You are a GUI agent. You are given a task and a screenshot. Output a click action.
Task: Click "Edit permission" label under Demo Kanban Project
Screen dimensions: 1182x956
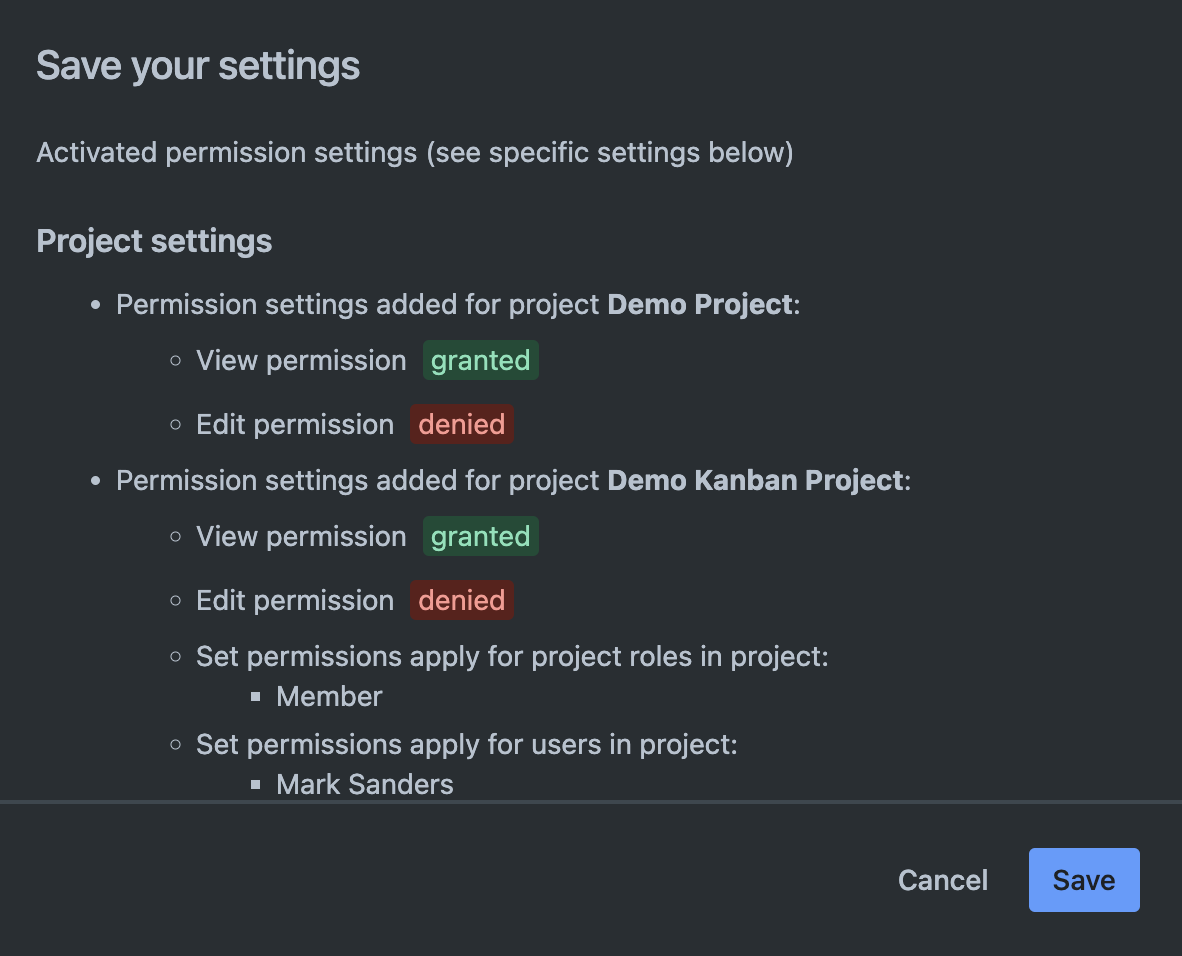pos(295,600)
